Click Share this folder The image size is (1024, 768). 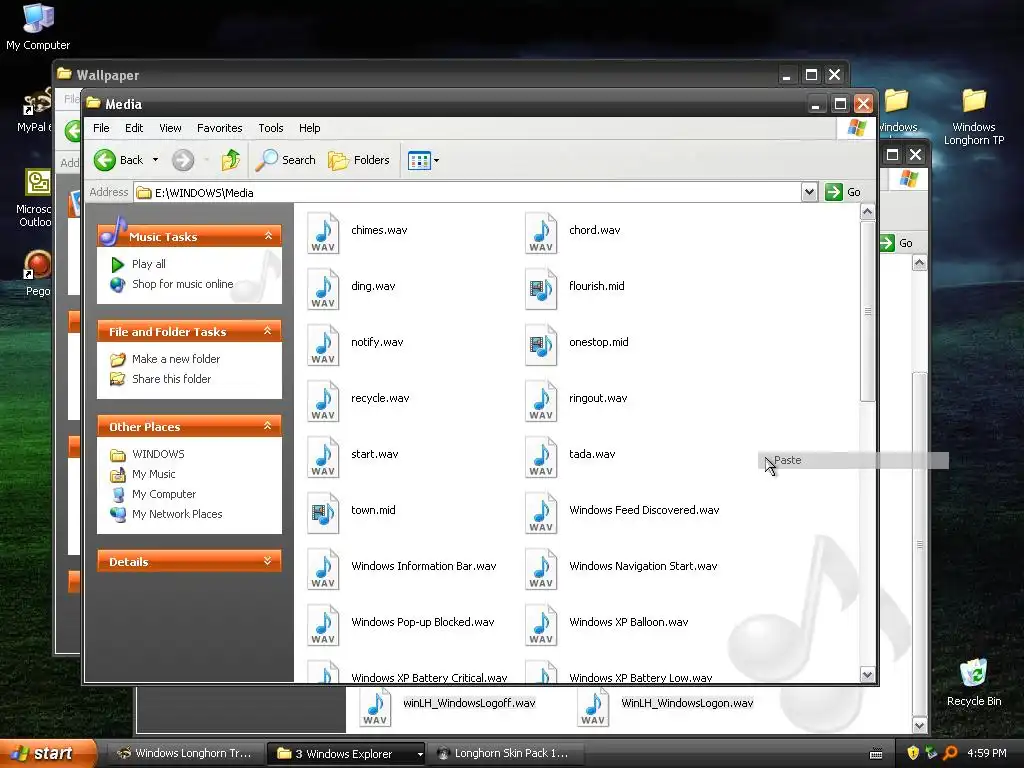pos(171,379)
